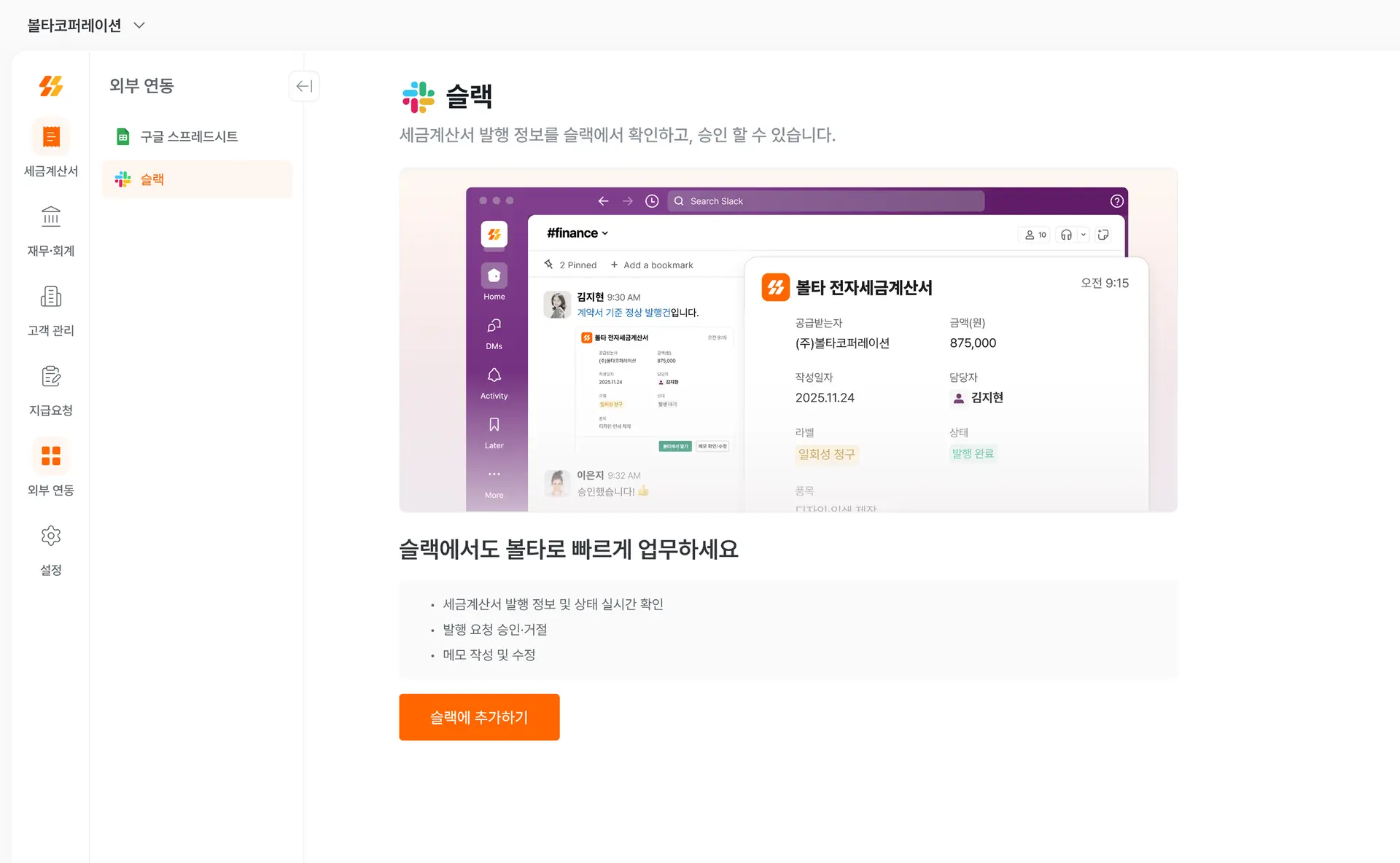Click the Slack logo next to 슬랙 heading
Image resolution: width=1400 pixels, height=863 pixels.
click(418, 95)
